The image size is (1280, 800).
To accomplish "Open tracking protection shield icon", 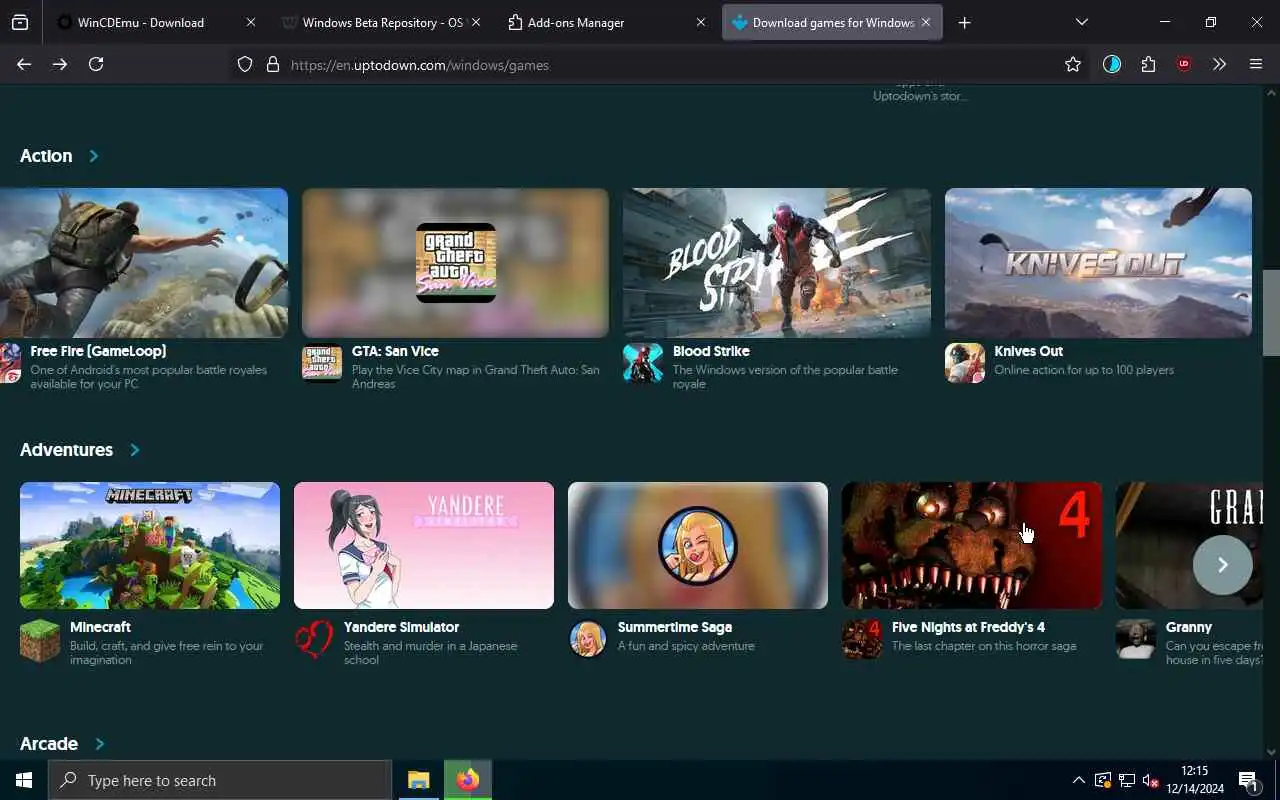I will pos(245,64).
